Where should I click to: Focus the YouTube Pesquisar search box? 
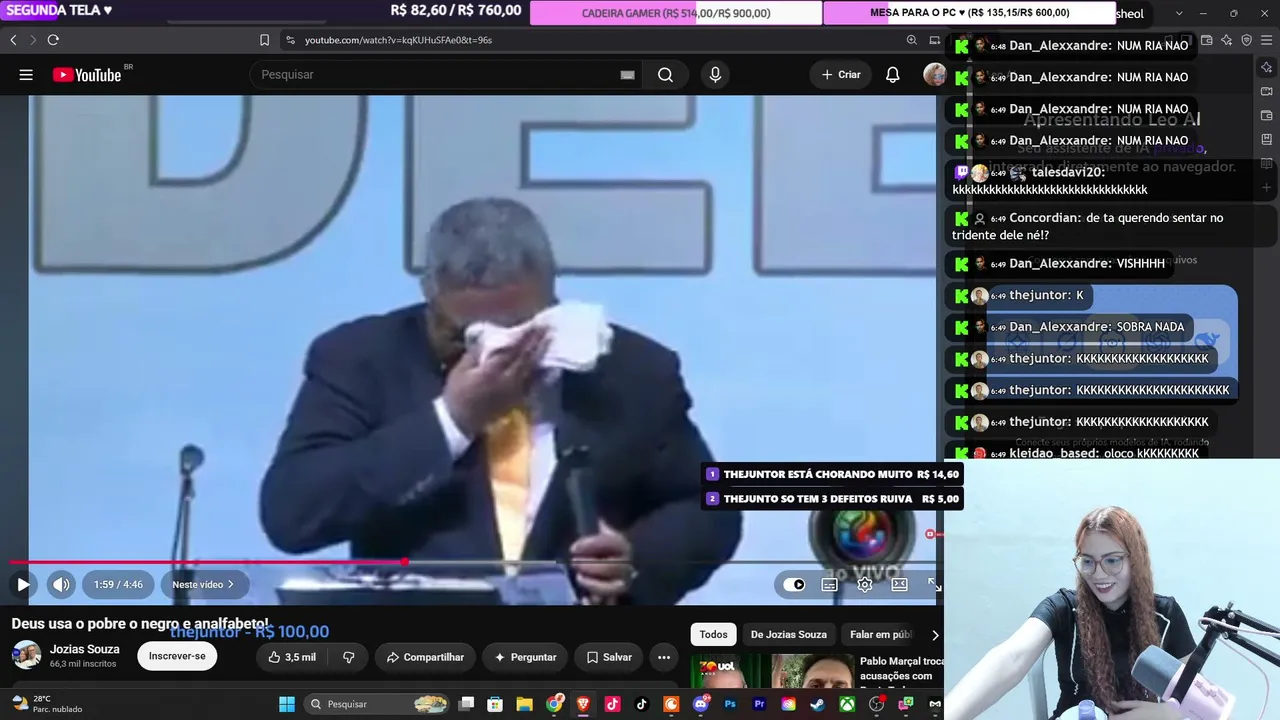pyautogui.click(x=435, y=75)
